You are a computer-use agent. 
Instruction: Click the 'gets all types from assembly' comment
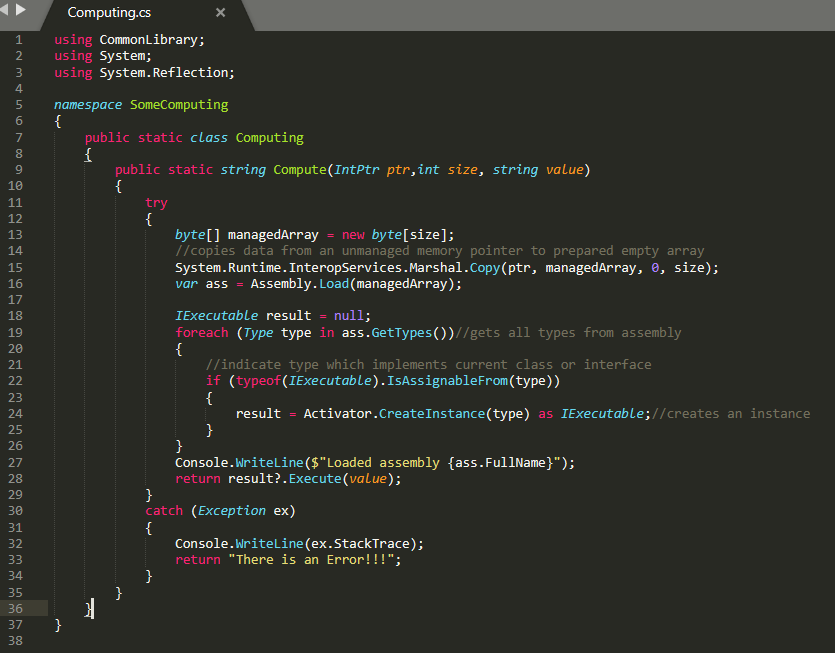tap(568, 333)
